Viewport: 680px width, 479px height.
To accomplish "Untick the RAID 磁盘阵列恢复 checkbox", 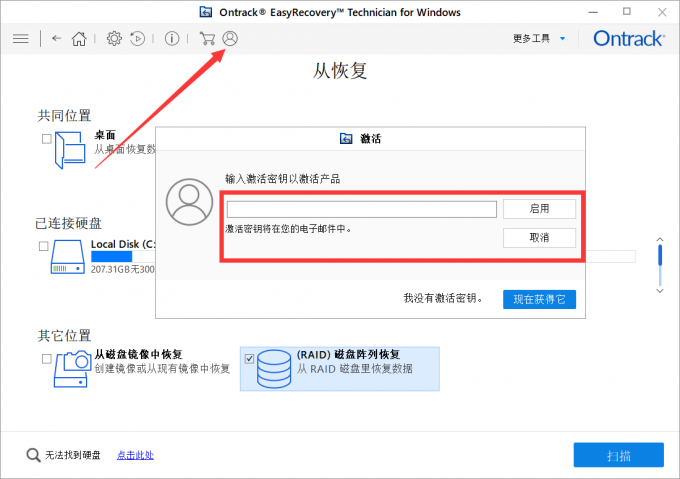I will (x=249, y=359).
